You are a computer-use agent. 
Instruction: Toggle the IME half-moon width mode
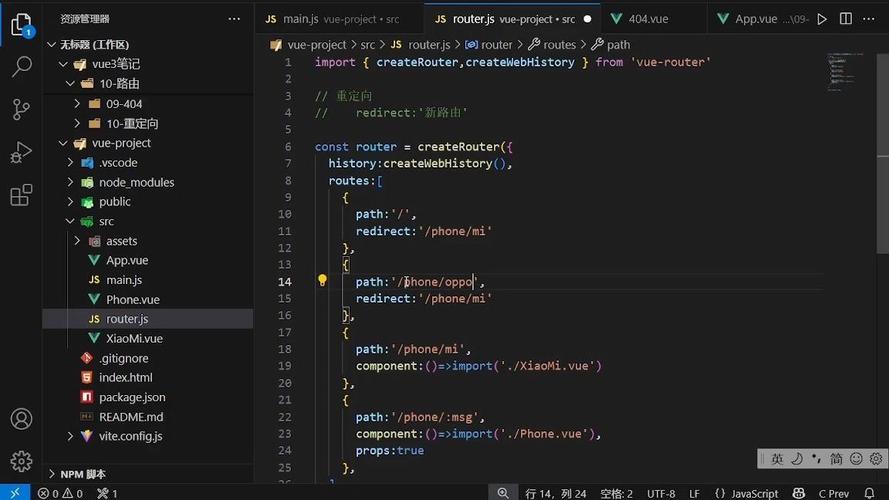click(x=797, y=459)
